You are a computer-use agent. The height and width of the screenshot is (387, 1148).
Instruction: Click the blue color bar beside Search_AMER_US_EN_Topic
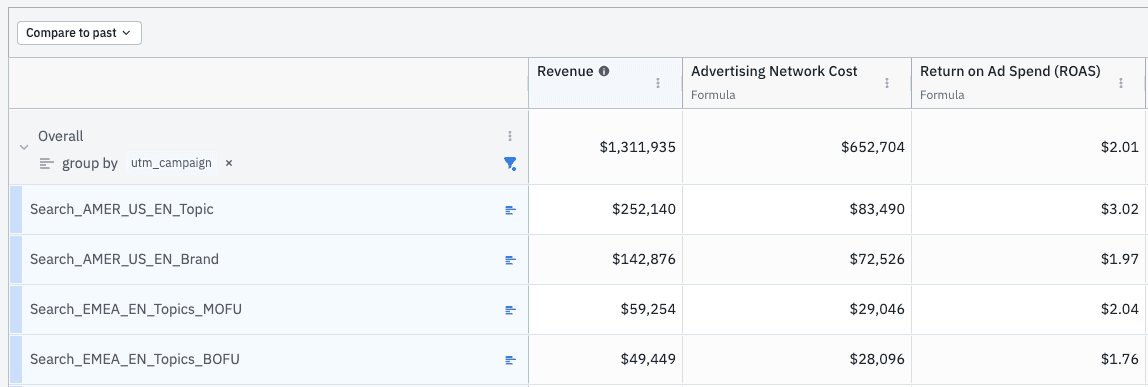click(x=15, y=209)
